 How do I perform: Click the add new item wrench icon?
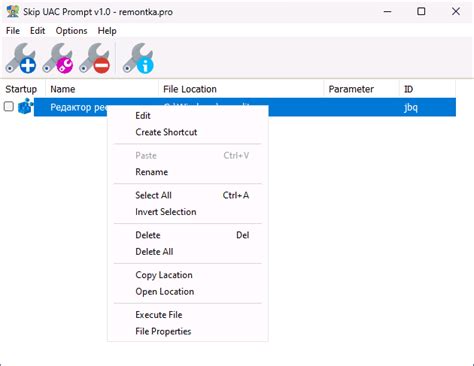click(21, 58)
